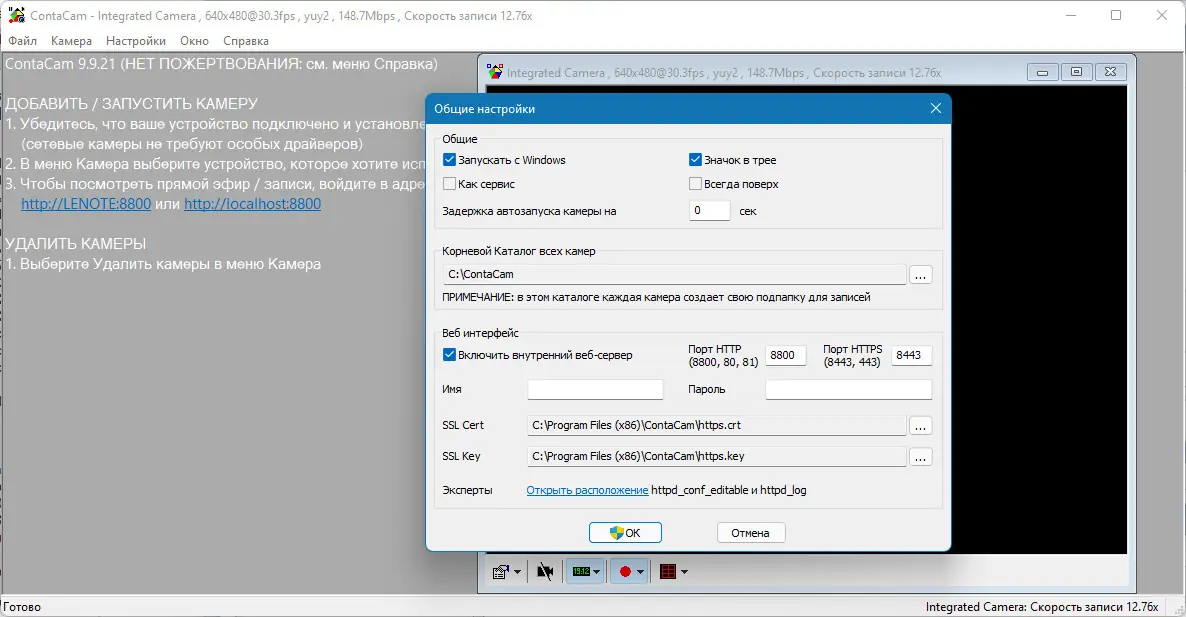This screenshot has width=1186, height=617.
Task: Browse for root camera folder C:\ContaCam
Action: (920, 275)
